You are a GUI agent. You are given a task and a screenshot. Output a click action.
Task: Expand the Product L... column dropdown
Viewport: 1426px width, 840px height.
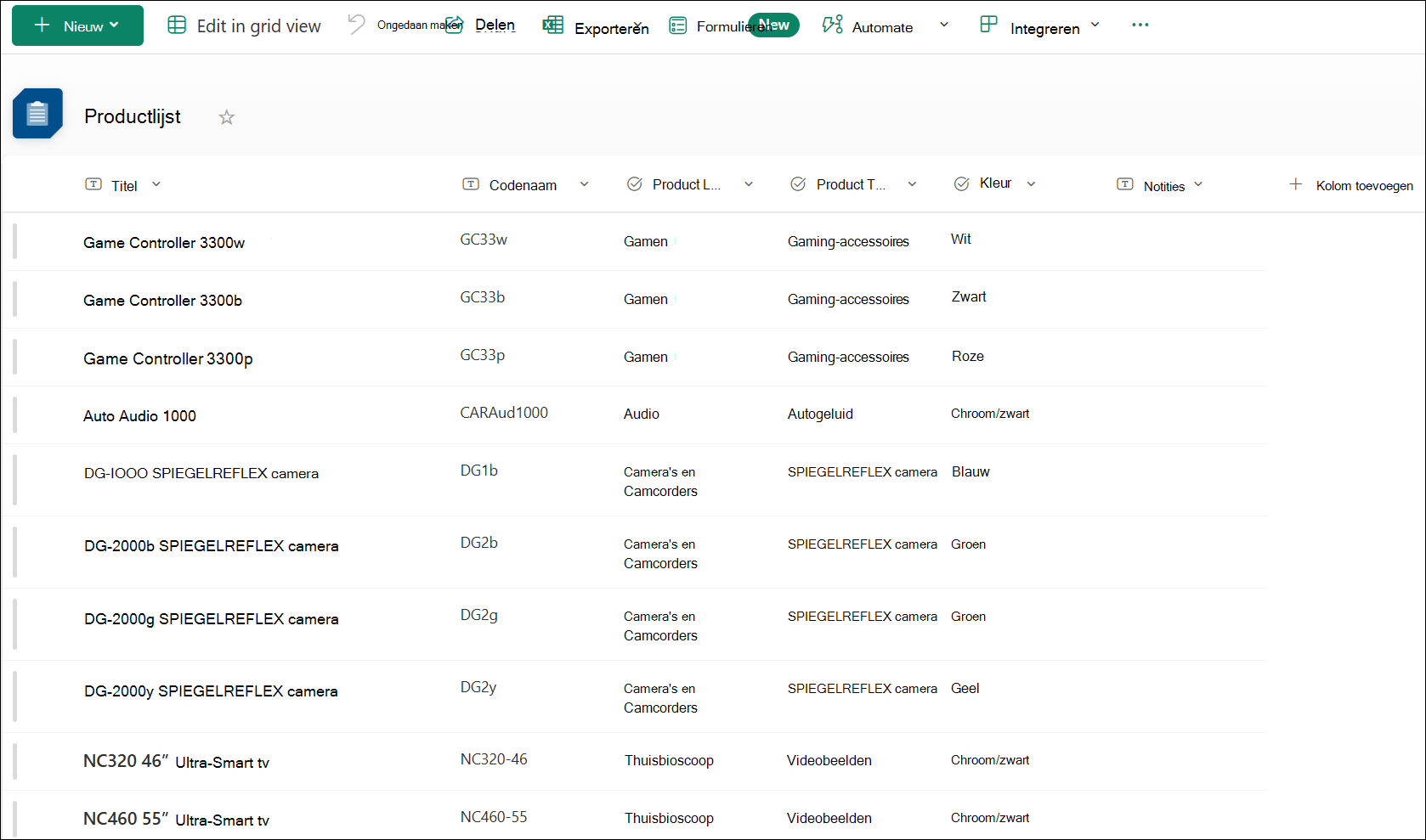(749, 184)
